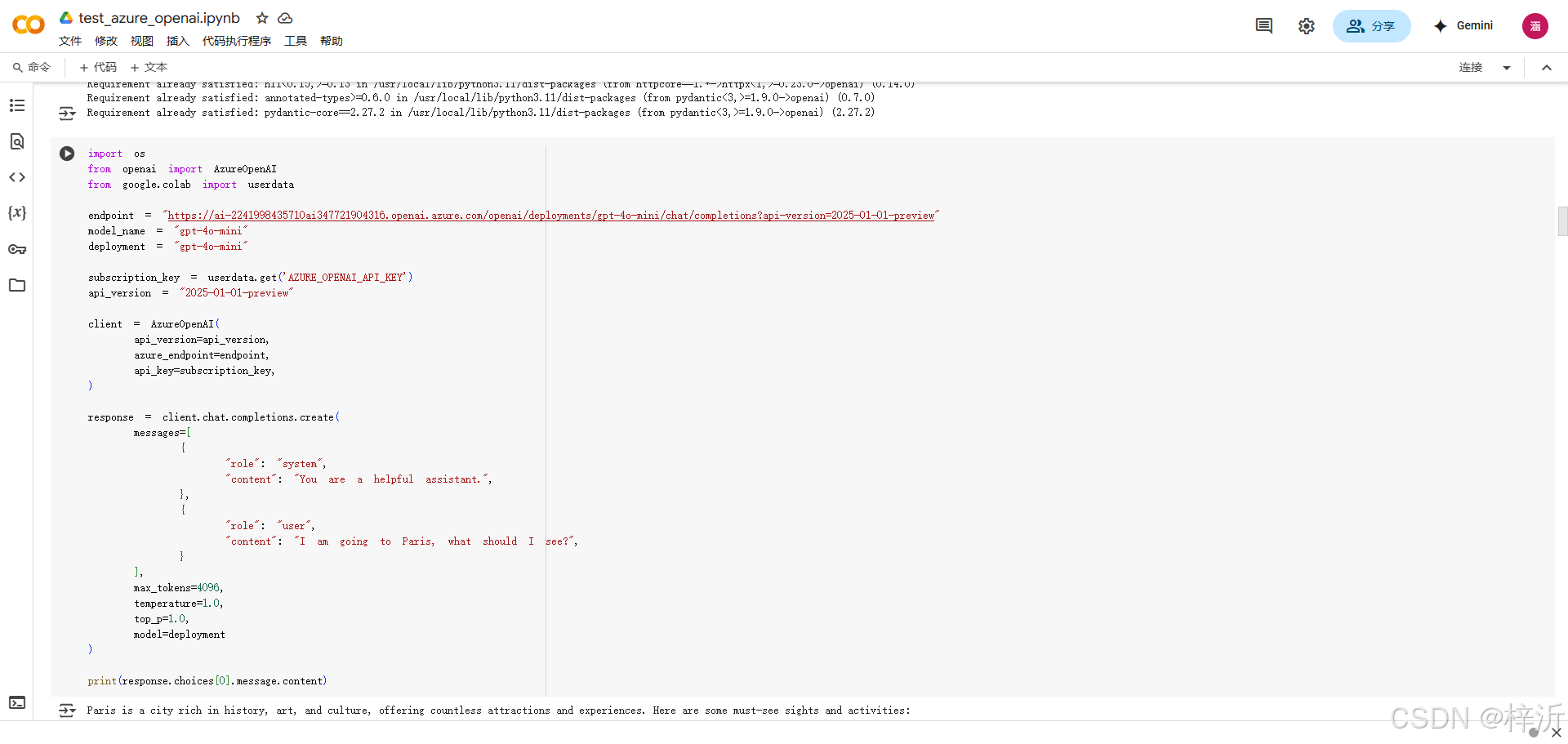Viewport: 1568px width, 744px height.
Task: Open the variables {x} sidebar icon
Action: point(17,213)
